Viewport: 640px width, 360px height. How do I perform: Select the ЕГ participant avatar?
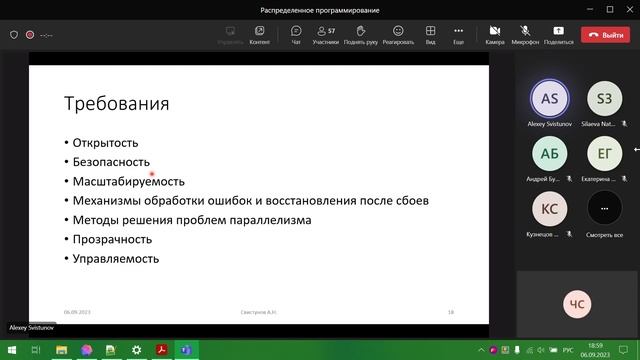[x=604, y=153]
